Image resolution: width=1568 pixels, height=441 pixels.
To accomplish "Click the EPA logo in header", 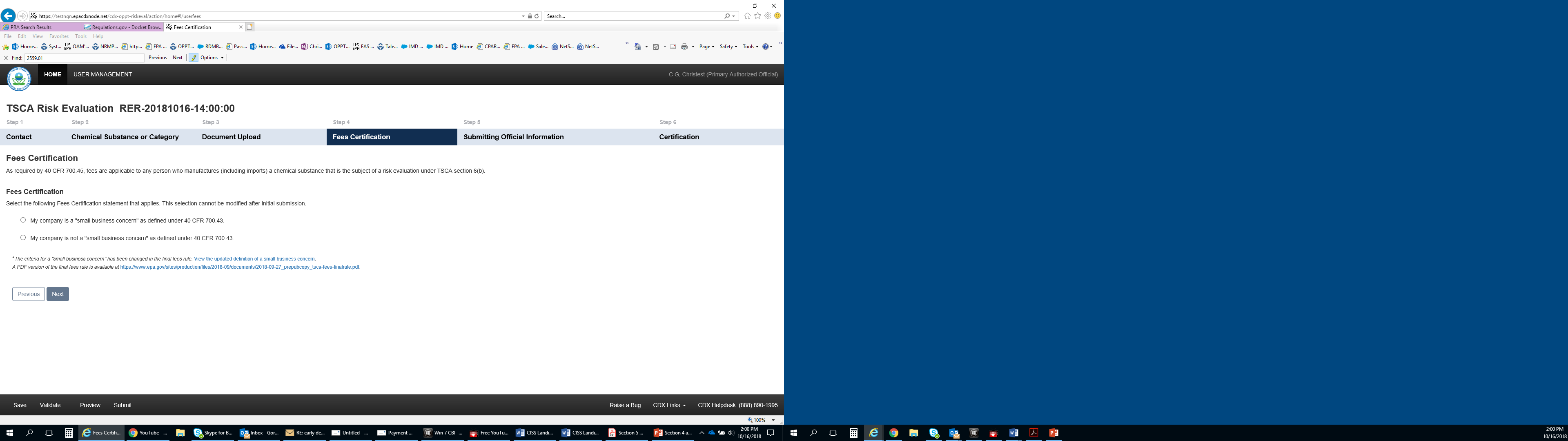I will [19, 78].
